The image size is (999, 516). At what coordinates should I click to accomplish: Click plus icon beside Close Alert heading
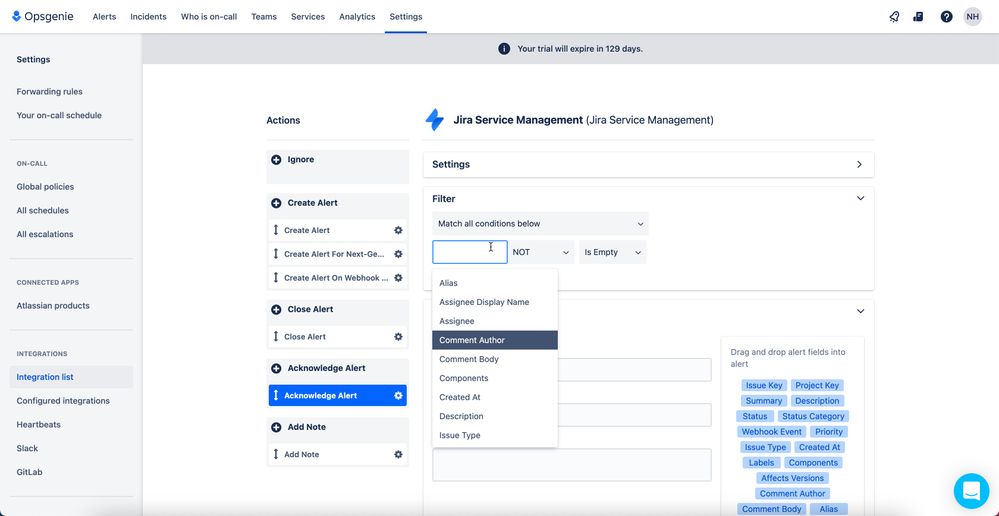click(x=276, y=310)
